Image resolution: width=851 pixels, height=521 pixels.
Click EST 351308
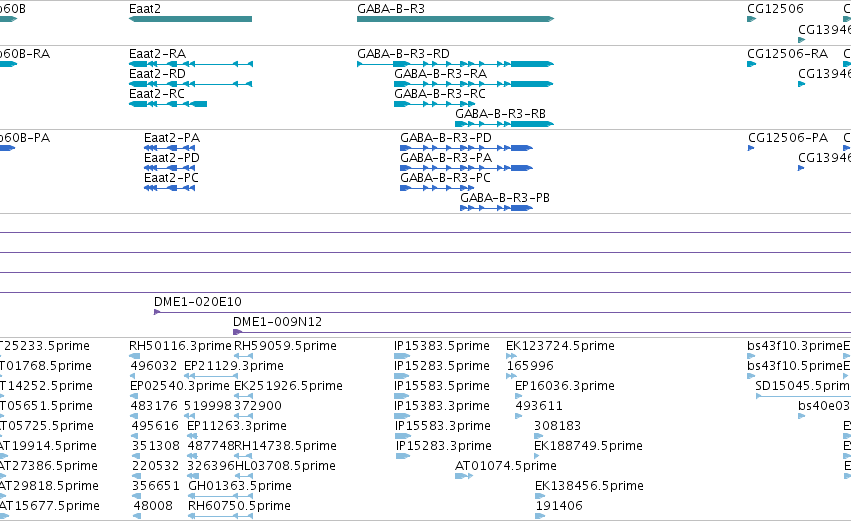click(x=156, y=446)
